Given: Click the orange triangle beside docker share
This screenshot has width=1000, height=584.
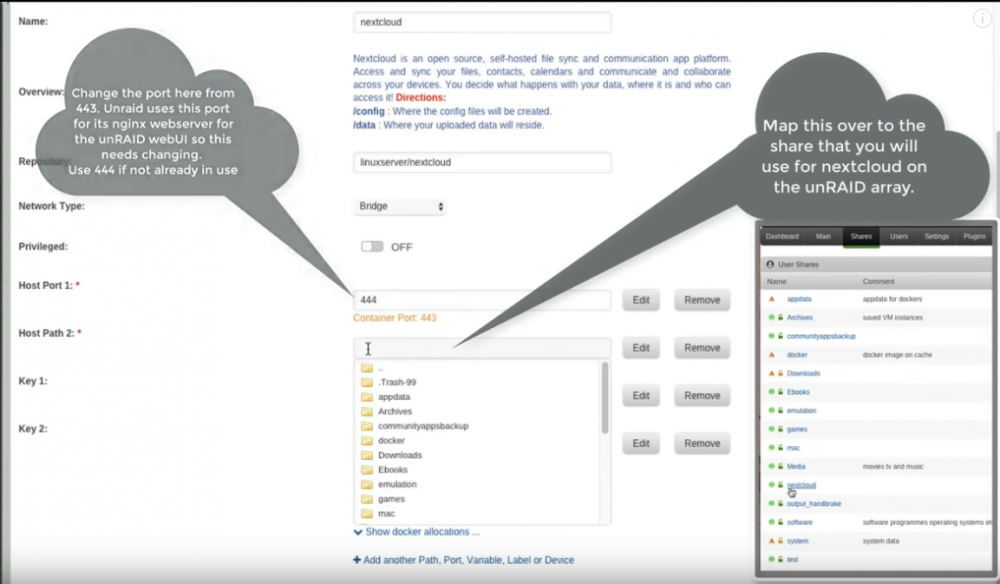Looking at the screenshot, I should (x=772, y=354).
